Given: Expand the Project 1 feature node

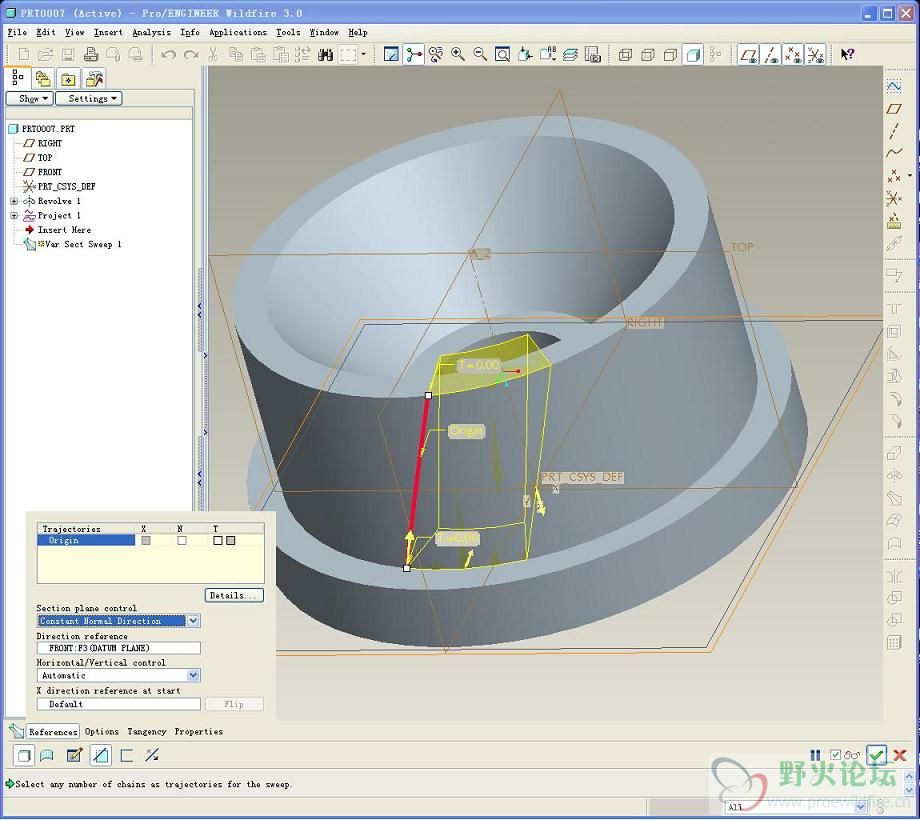Looking at the screenshot, I should [14, 216].
